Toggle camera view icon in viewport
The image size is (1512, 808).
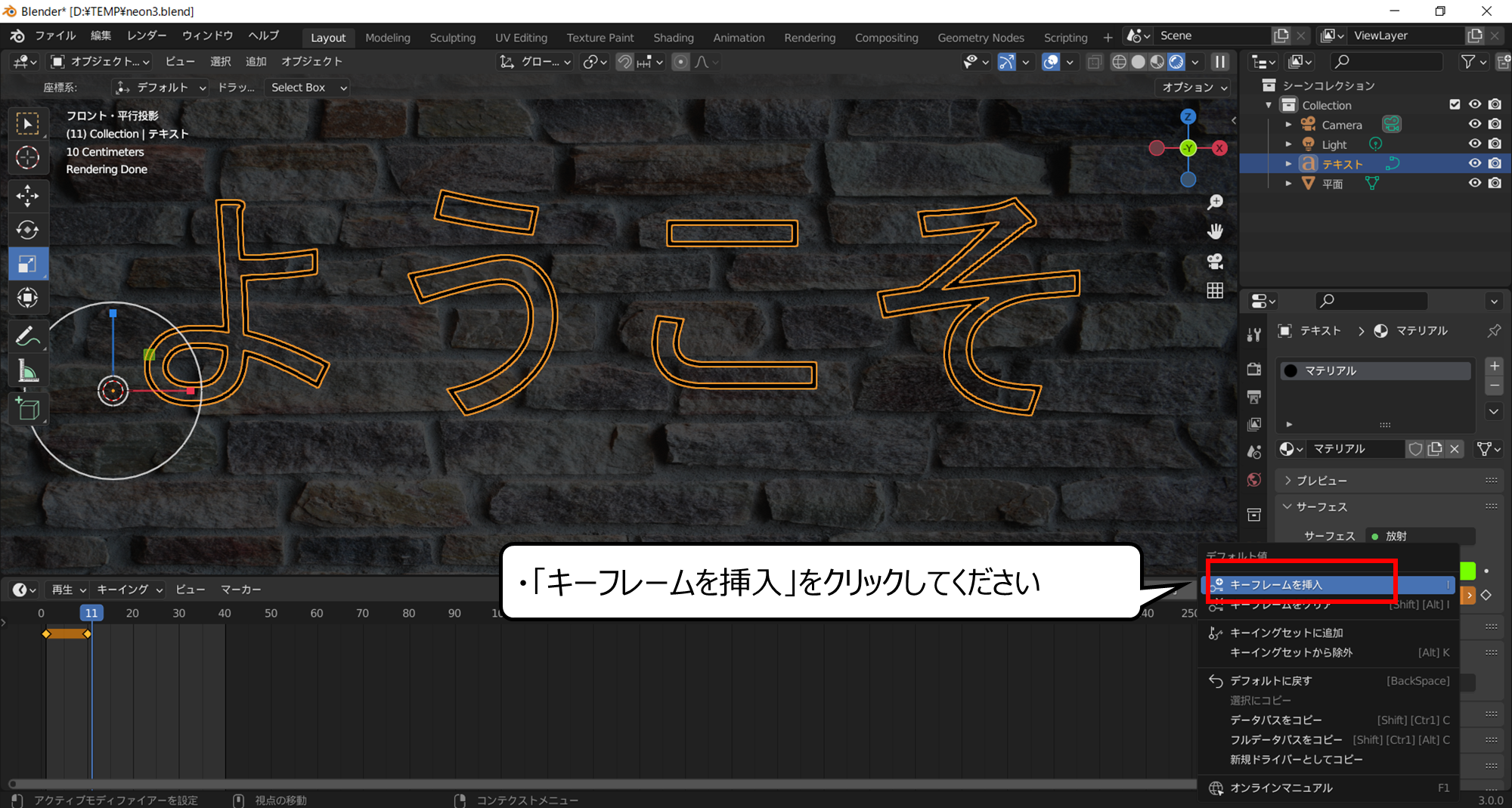click(x=1215, y=262)
